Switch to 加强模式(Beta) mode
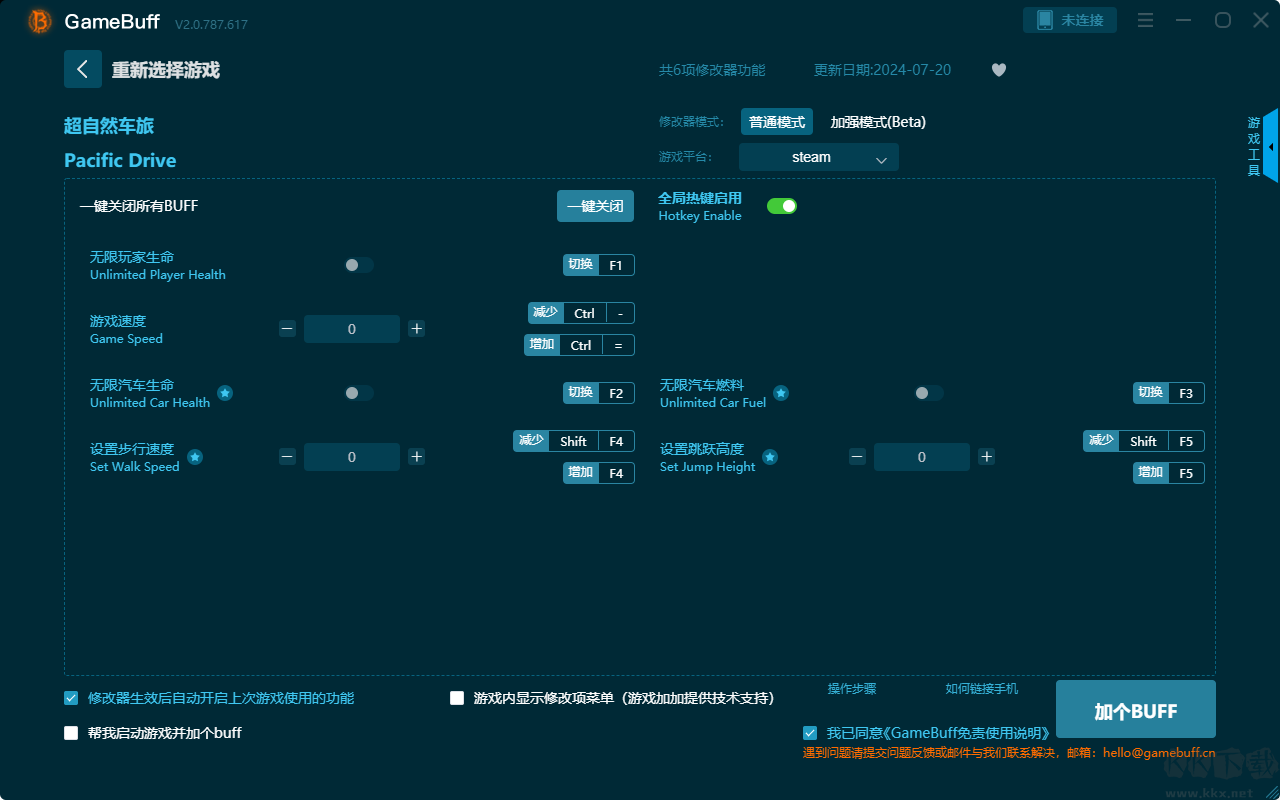Viewport: 1280px width, 800px height. coord(878,122)
